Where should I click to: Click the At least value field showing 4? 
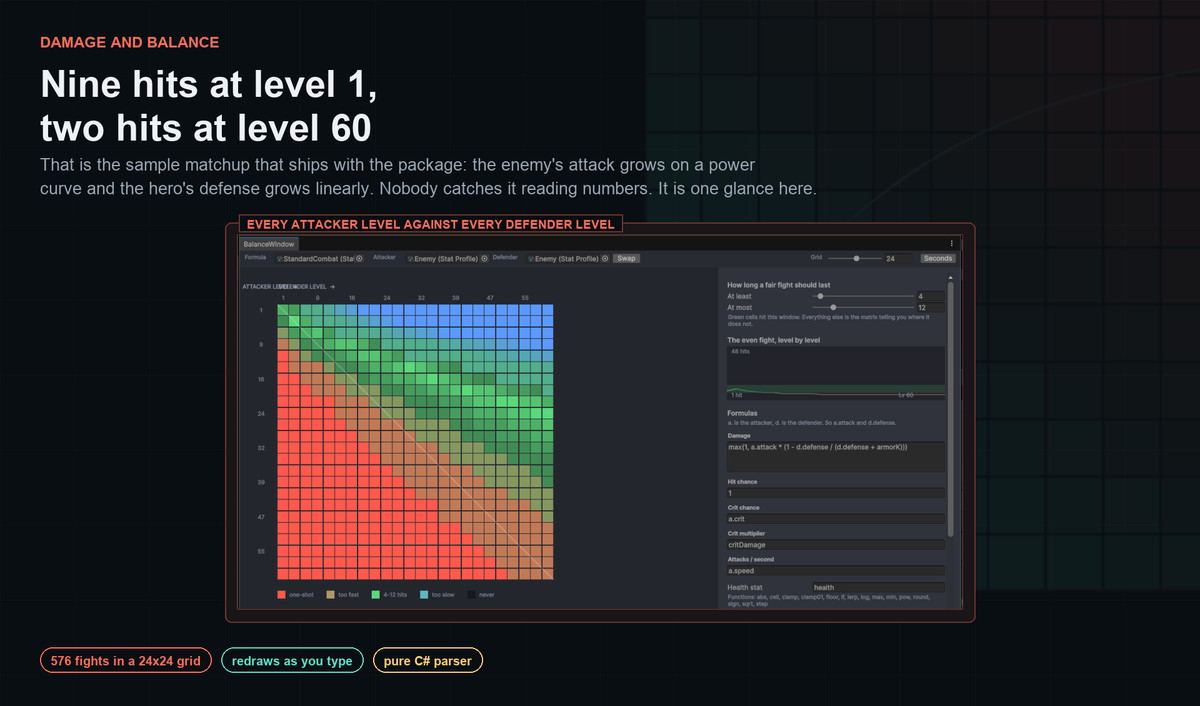click(x=930, y=296)
